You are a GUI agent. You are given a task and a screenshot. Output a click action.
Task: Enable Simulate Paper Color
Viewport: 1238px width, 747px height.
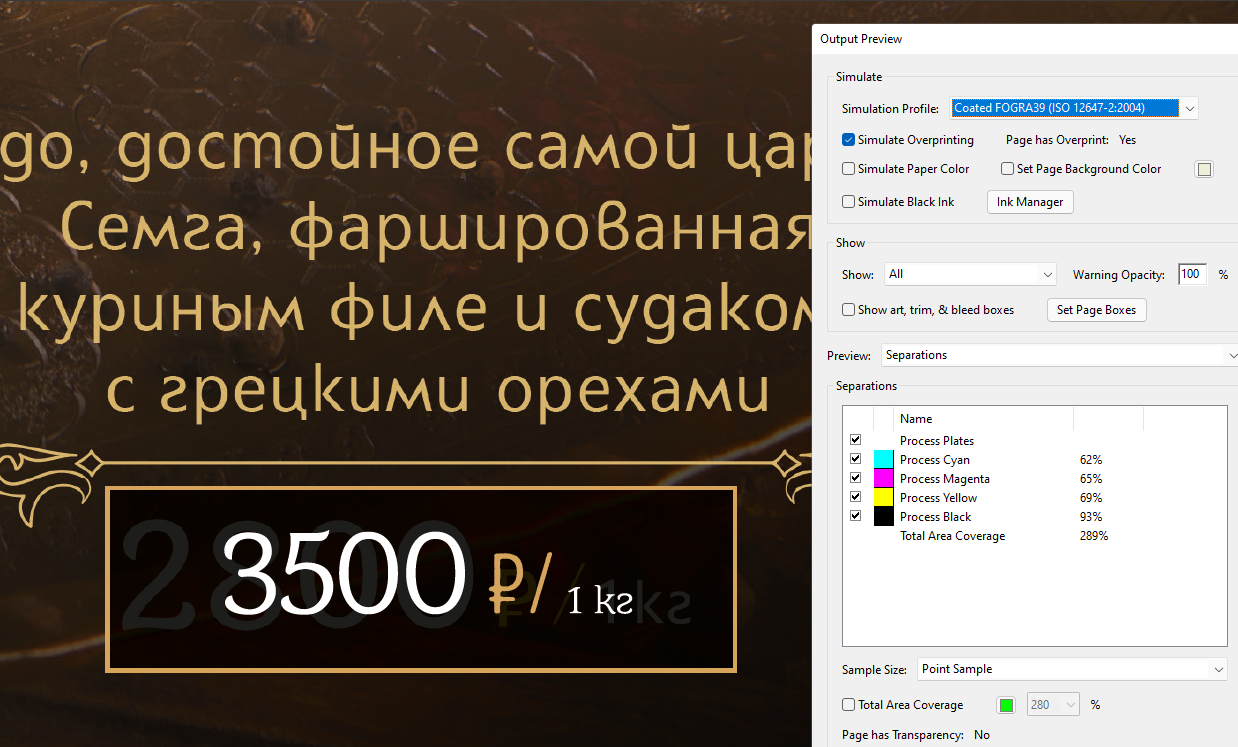coord(847,169)
